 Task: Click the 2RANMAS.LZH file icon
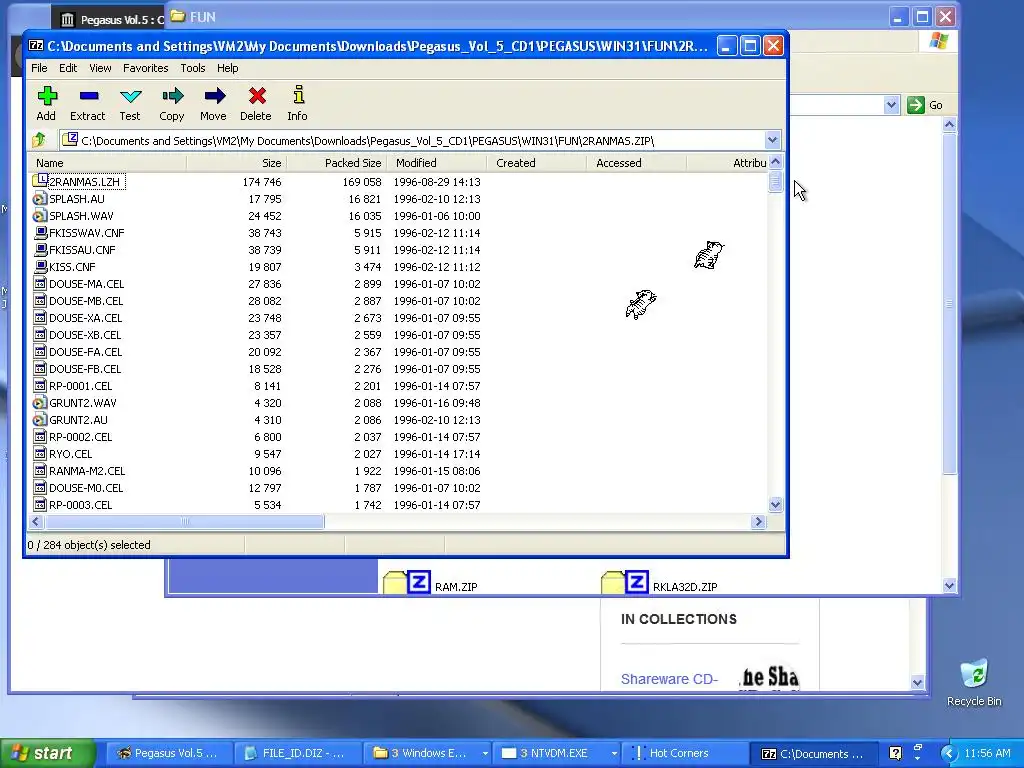tap(40, 181)
